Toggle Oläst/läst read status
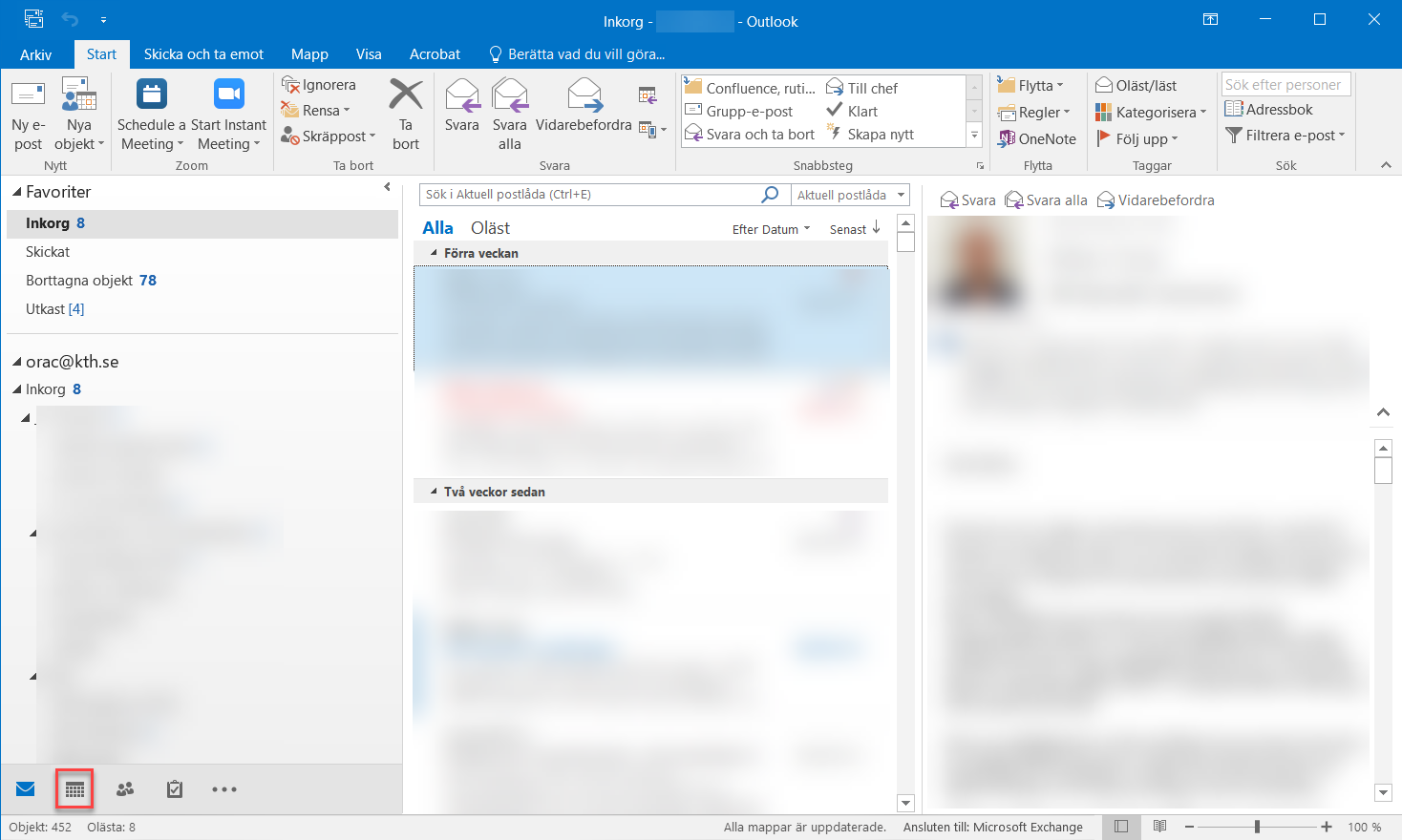This screenshot has width=1402, height=840. click(x=1136, y=85)
